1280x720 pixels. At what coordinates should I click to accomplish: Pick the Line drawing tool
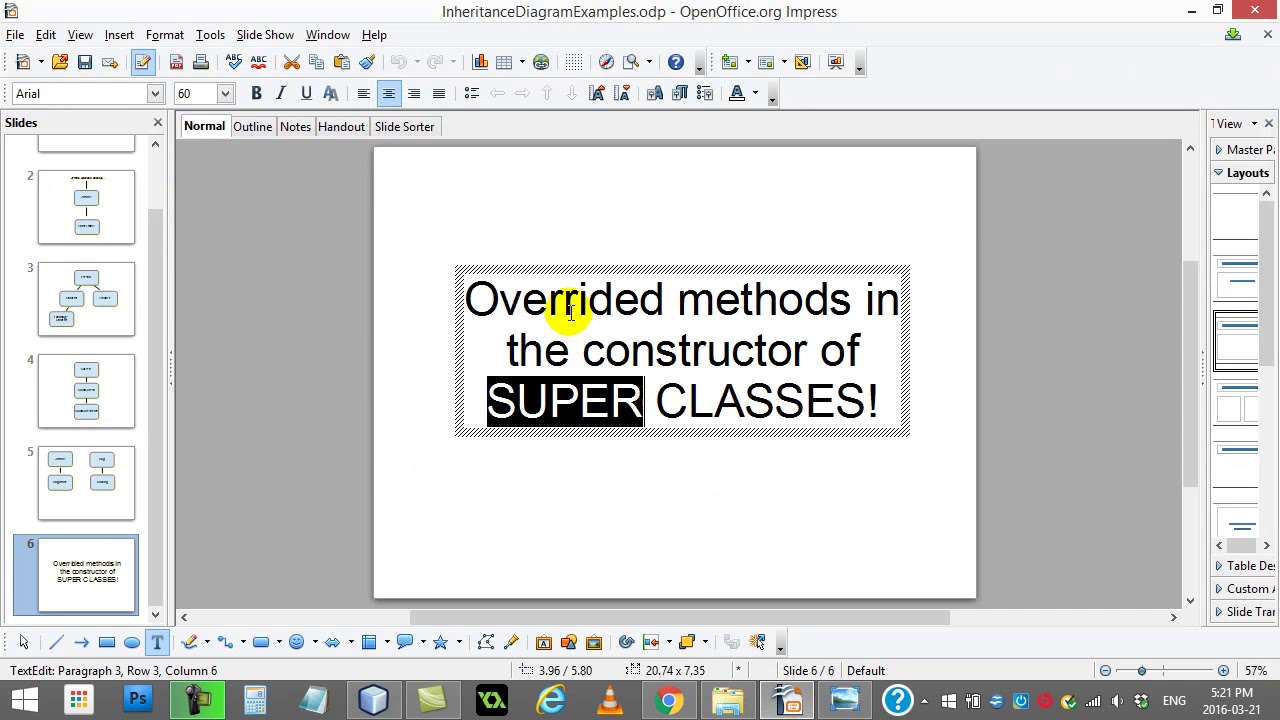click(x=56, y=642)
